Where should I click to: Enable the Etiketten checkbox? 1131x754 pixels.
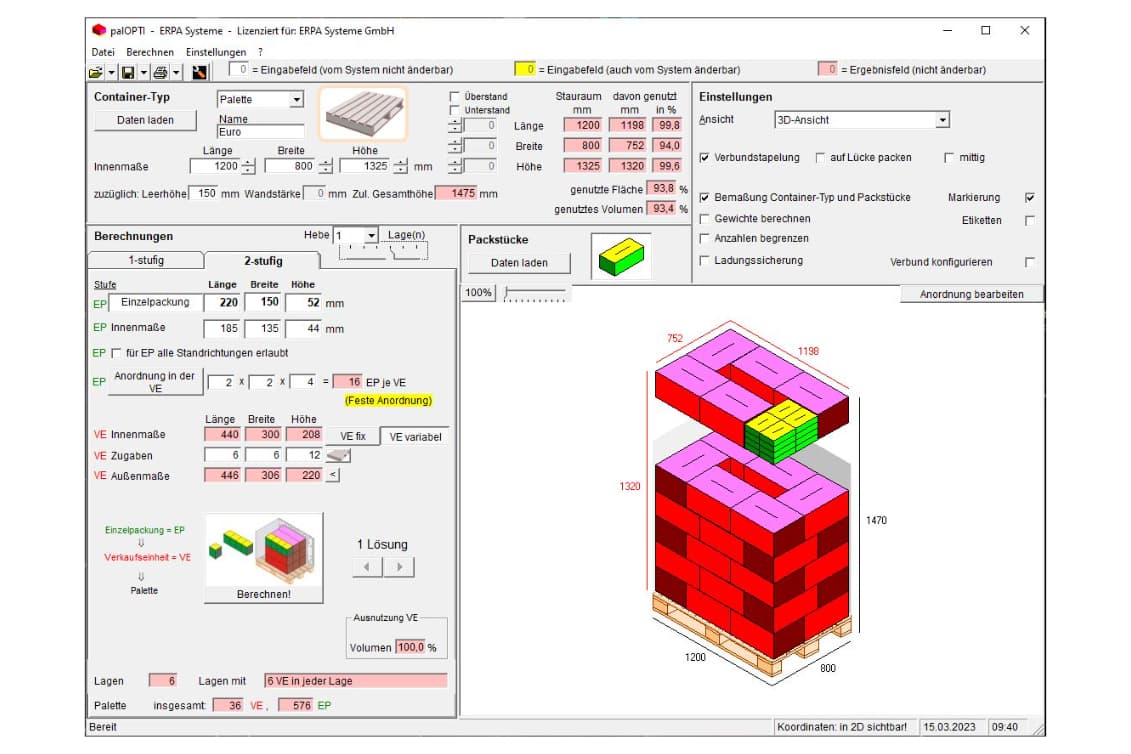click(1030, 221)
